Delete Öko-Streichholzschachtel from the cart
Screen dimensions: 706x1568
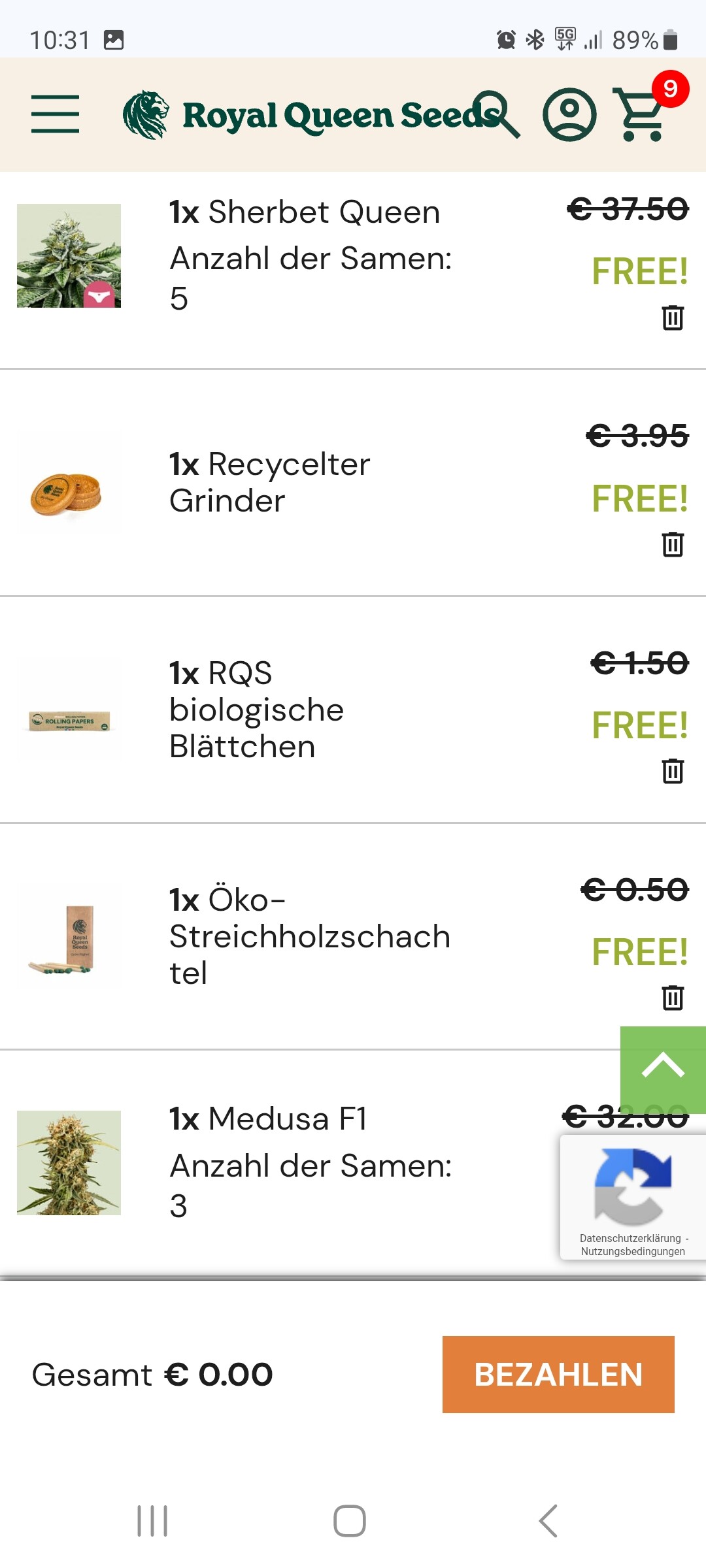pyautogui.click(x=673, y=998)
